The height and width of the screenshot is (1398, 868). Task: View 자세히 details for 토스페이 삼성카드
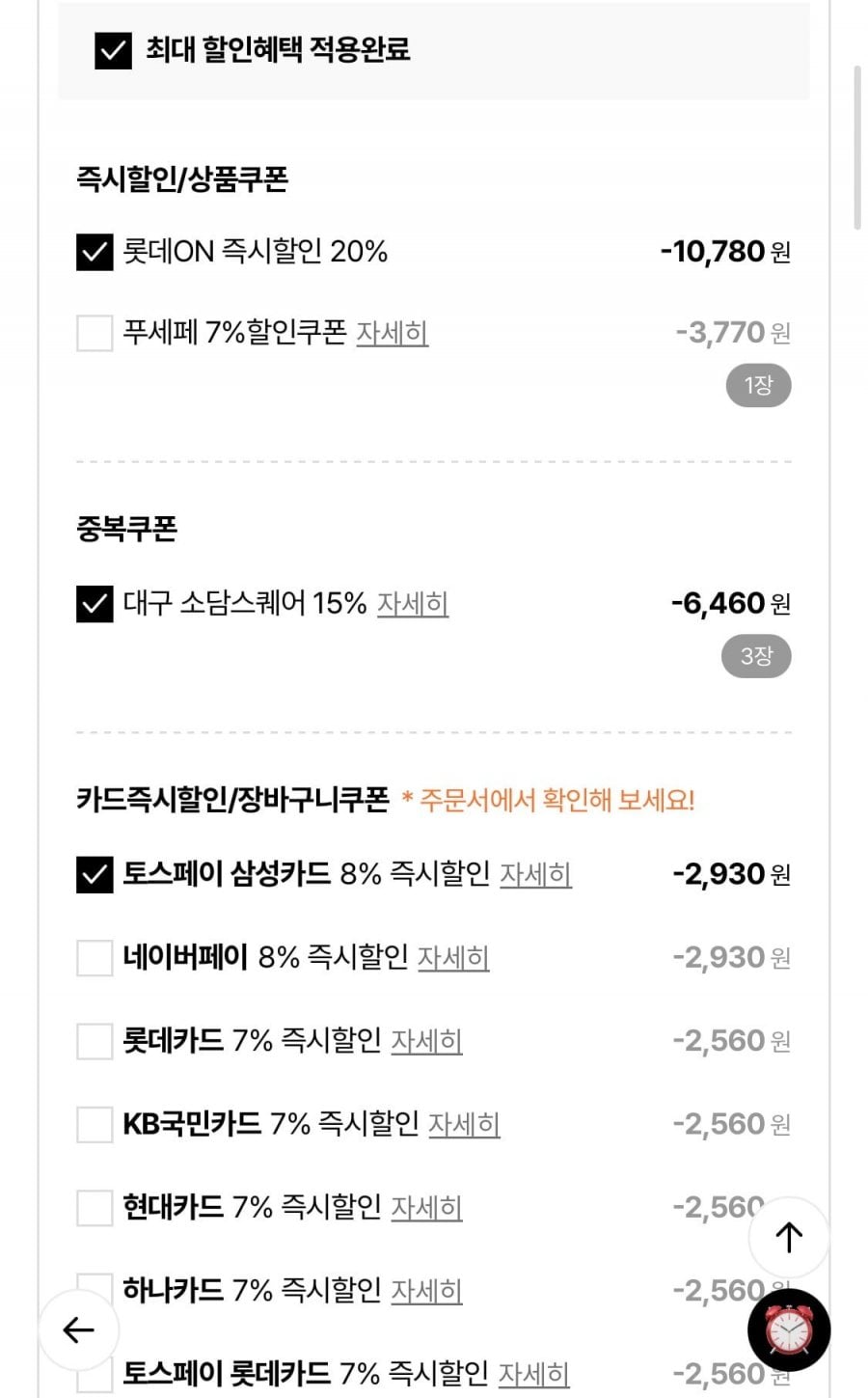pos(535,874)
